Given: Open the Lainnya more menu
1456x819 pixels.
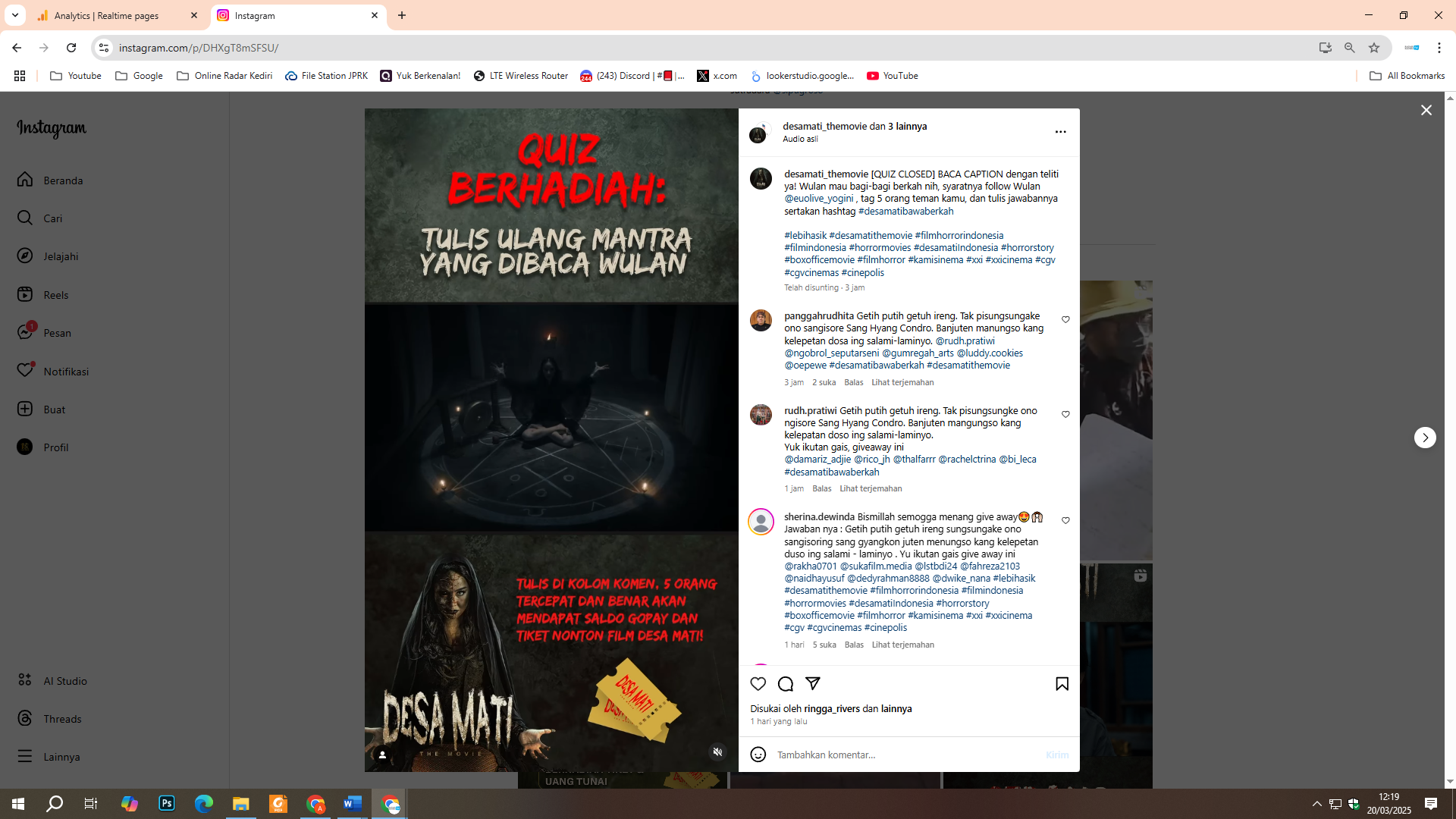Looking at the screenshot, I should [x=49, y=756].
